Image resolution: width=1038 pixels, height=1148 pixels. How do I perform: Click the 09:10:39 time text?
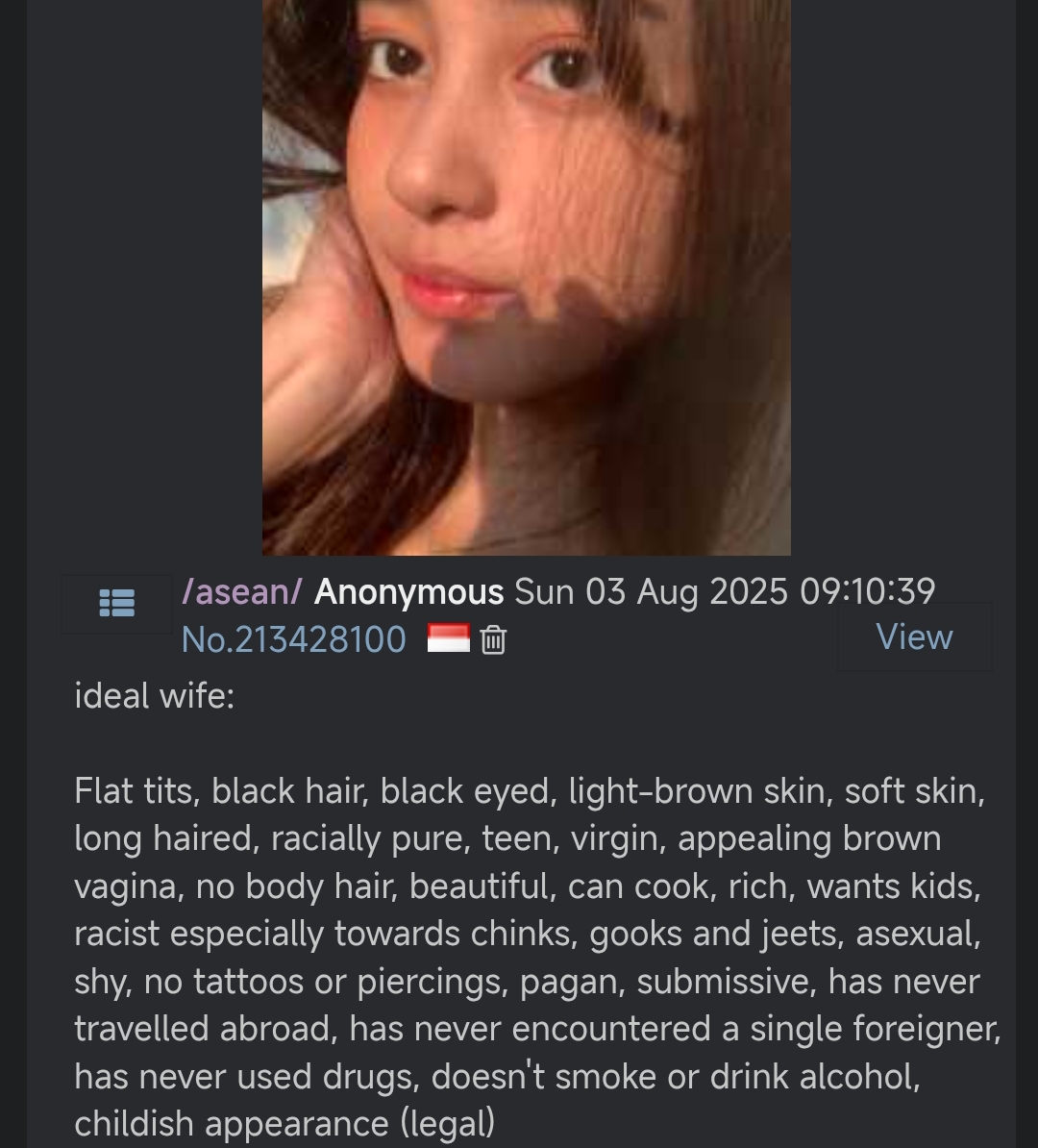868,591
